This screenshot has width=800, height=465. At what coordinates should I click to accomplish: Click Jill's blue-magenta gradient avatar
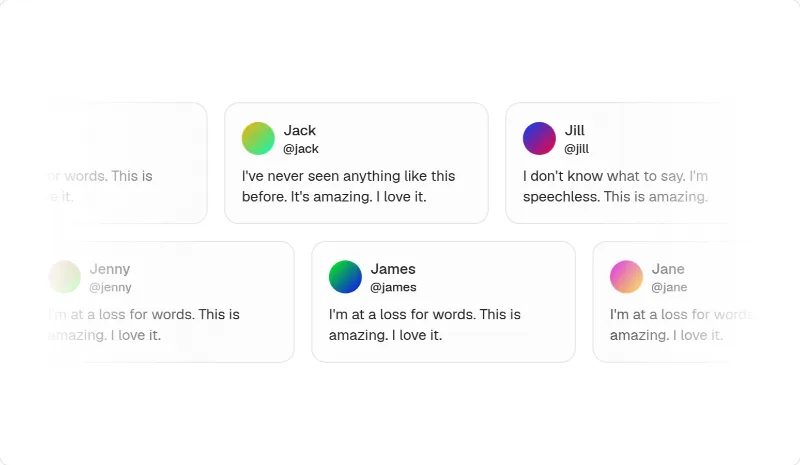pos(539,138)
